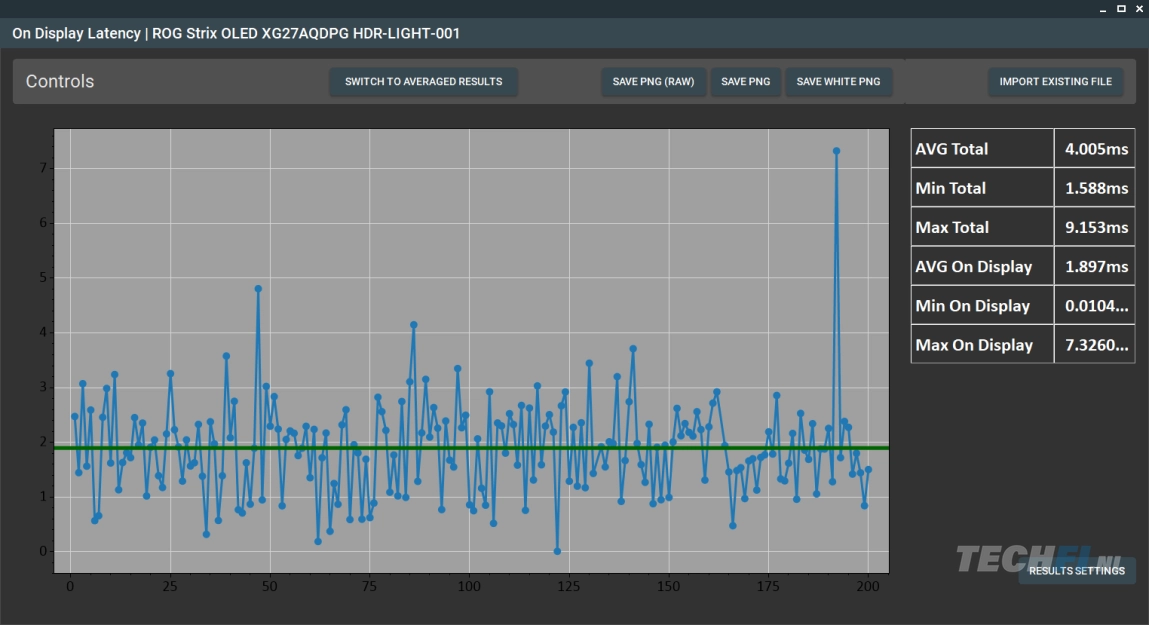The width and height of the screenshot is (1149, 625).
Task: Click the green average line on the graph
Action: (x=471, y=448)
